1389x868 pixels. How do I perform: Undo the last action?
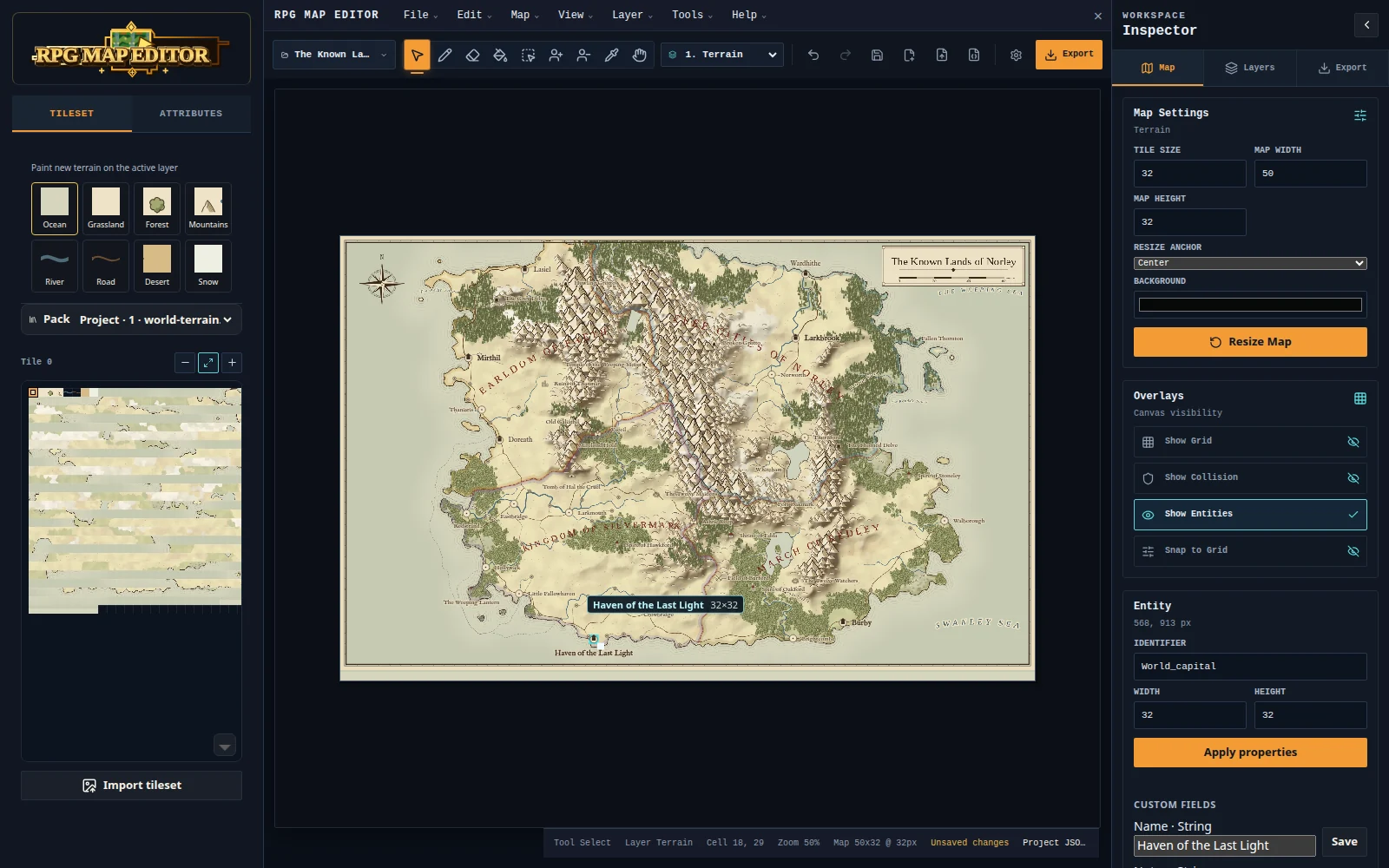click(813, 55)
